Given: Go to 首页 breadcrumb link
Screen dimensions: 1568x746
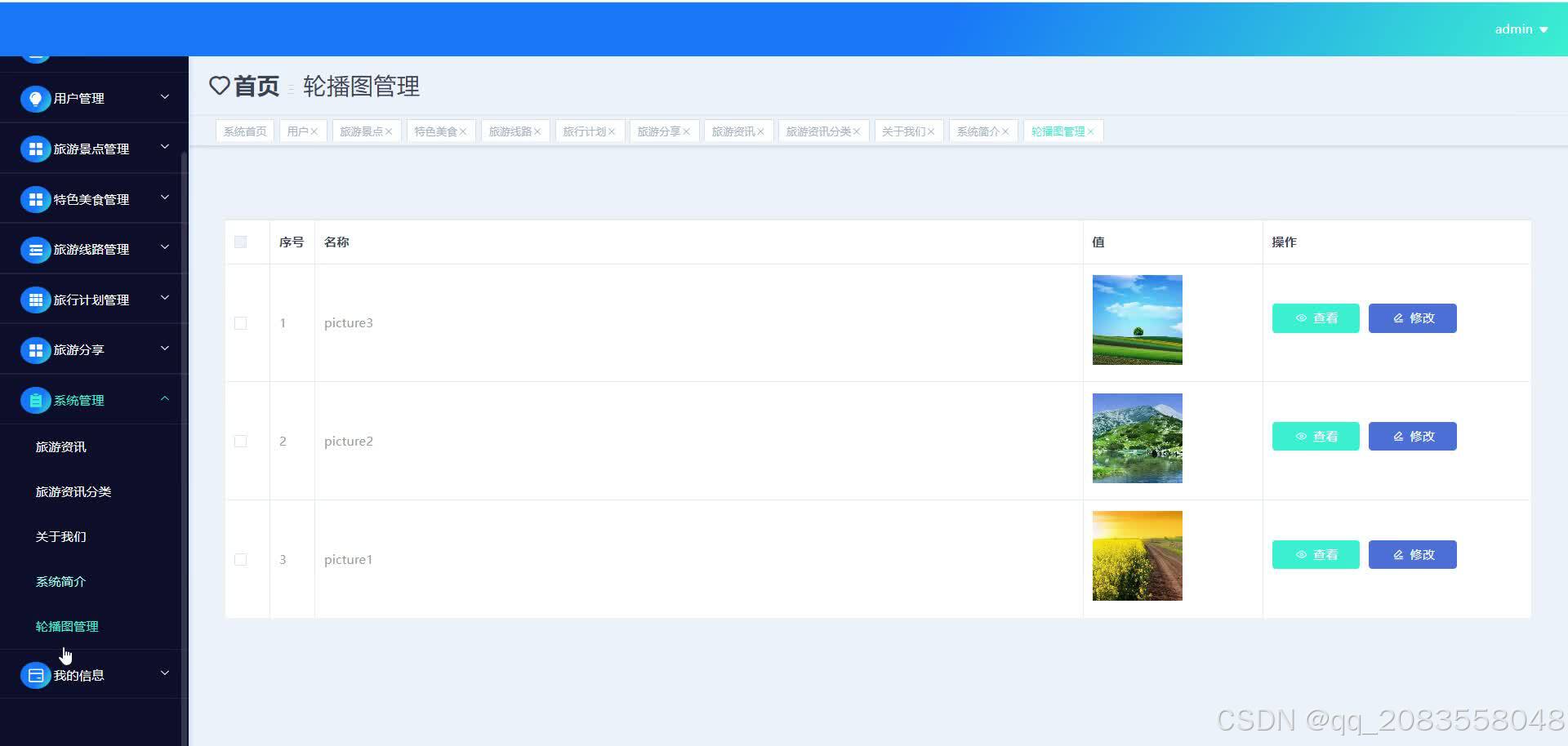Looking at the screenshot, I should [256, 86].
